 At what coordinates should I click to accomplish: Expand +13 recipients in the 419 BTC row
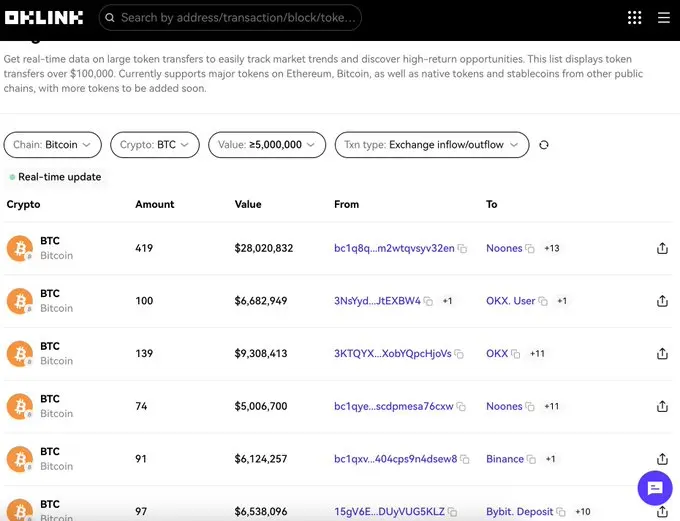point(552,248)
